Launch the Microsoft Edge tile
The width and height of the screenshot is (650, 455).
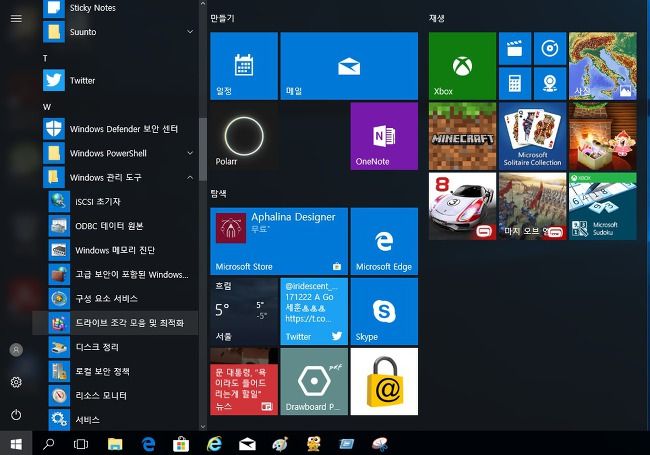pos(384,242)
